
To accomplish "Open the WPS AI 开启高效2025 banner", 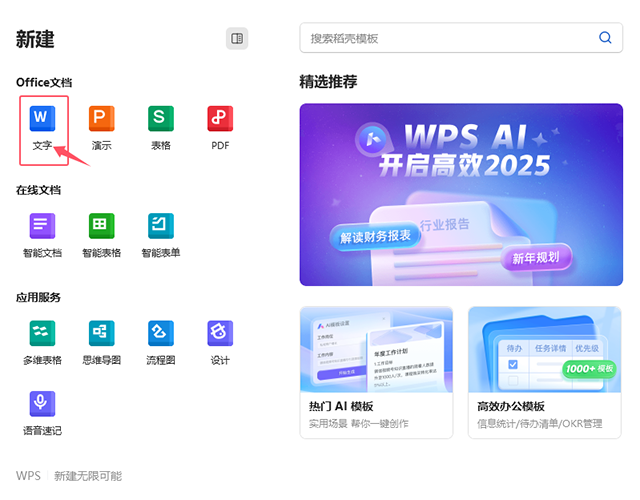I will pyautogui.click(x=461, y=194).
